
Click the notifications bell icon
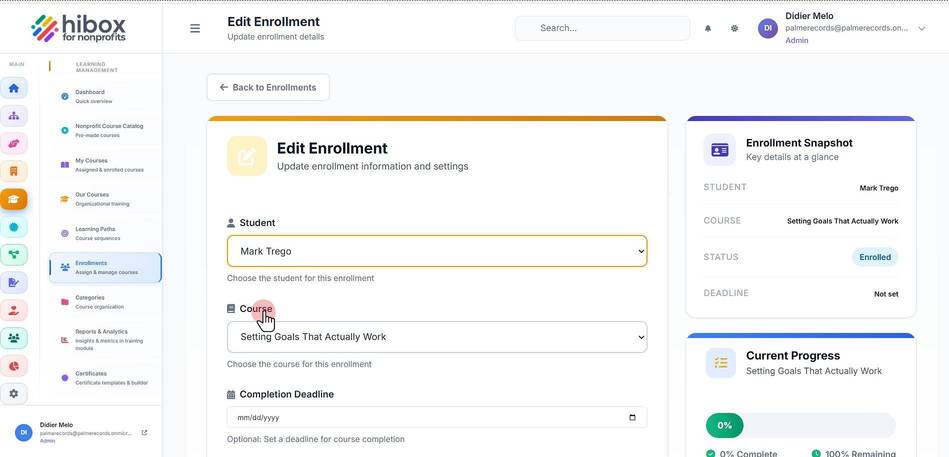point(708,28)
